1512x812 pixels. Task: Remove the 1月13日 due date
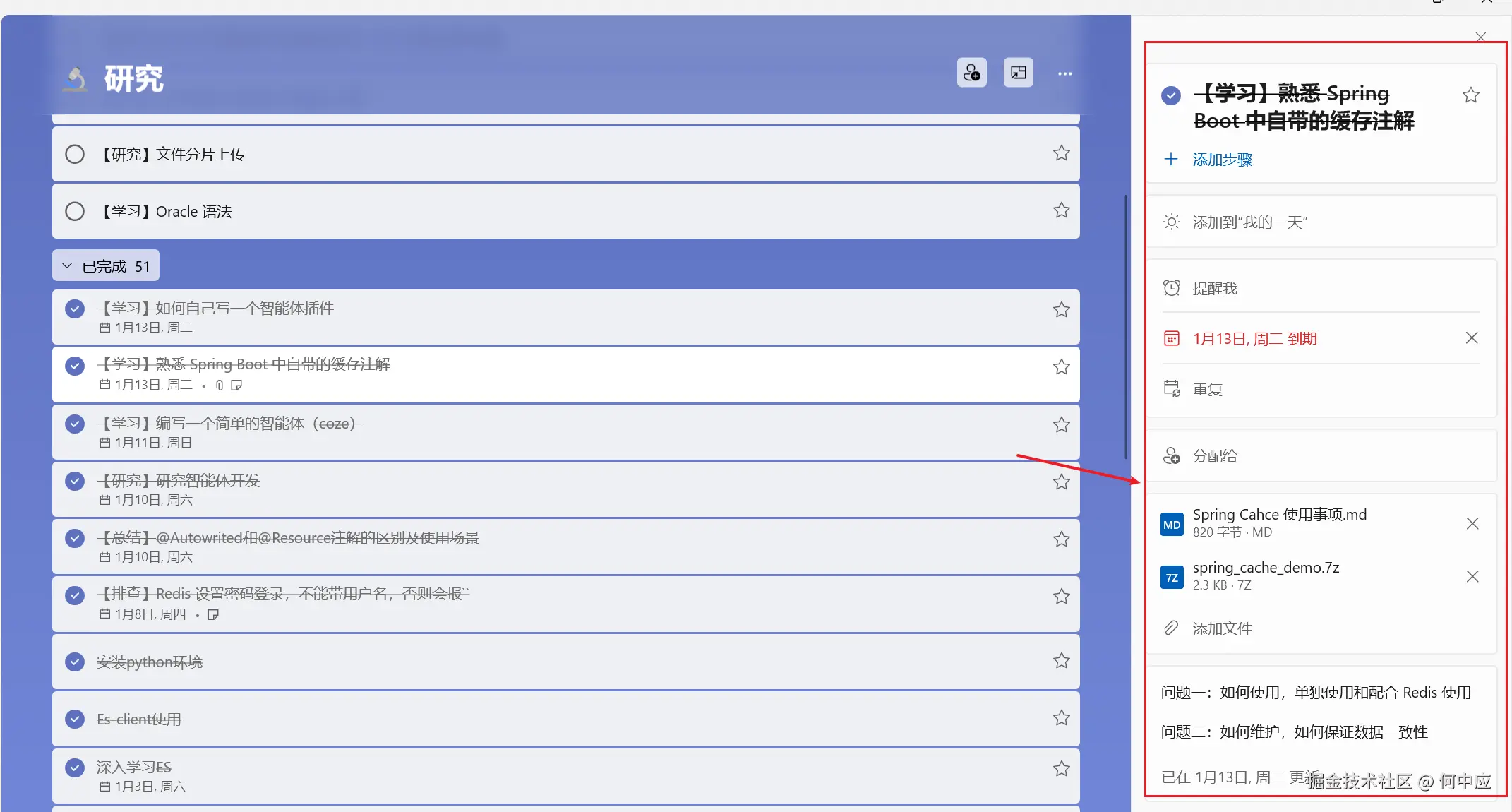point(1471,338)
